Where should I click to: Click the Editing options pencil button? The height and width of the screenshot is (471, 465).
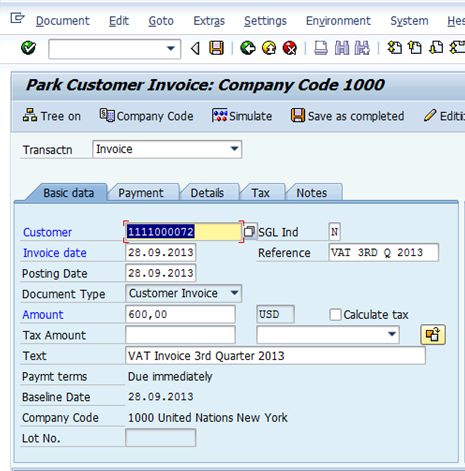pyautogui.click(x=444, y=116)
